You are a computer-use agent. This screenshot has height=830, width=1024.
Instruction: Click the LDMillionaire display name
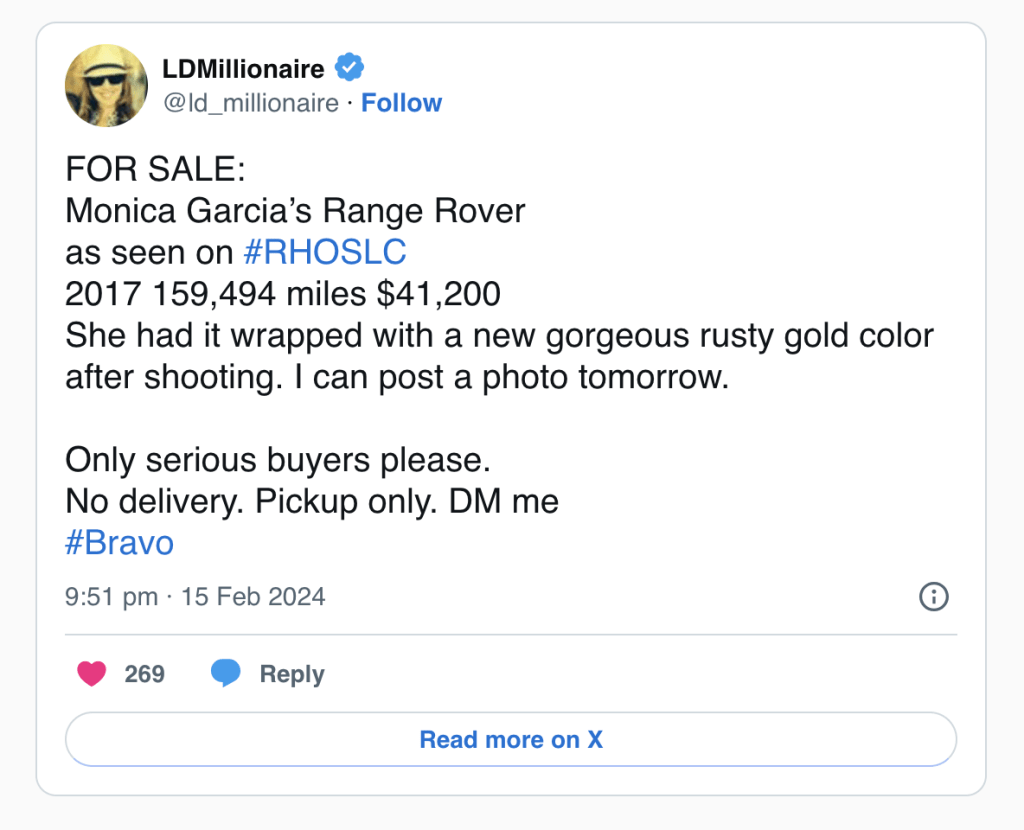pyautogui.click(x=243, y=69)
